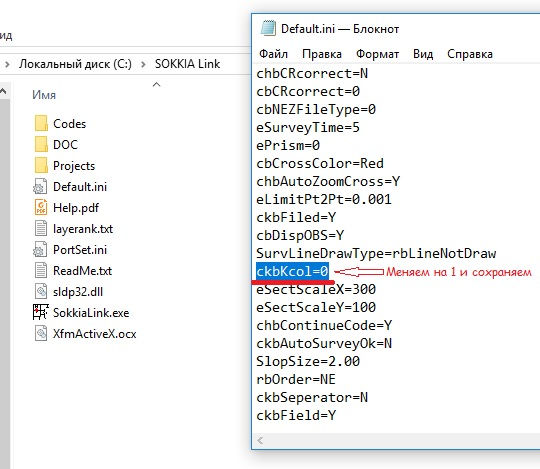
Task: Click the line cbCRcorrect=0
Action: [x=308, y=91]
